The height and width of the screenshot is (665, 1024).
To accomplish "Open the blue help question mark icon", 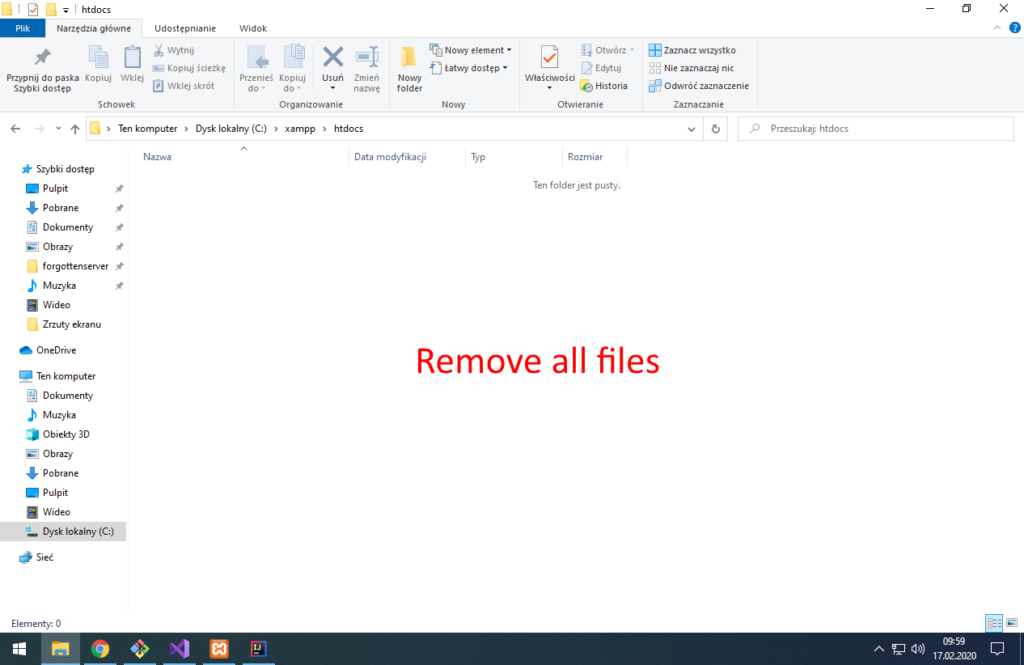I will click(1015, 27).
